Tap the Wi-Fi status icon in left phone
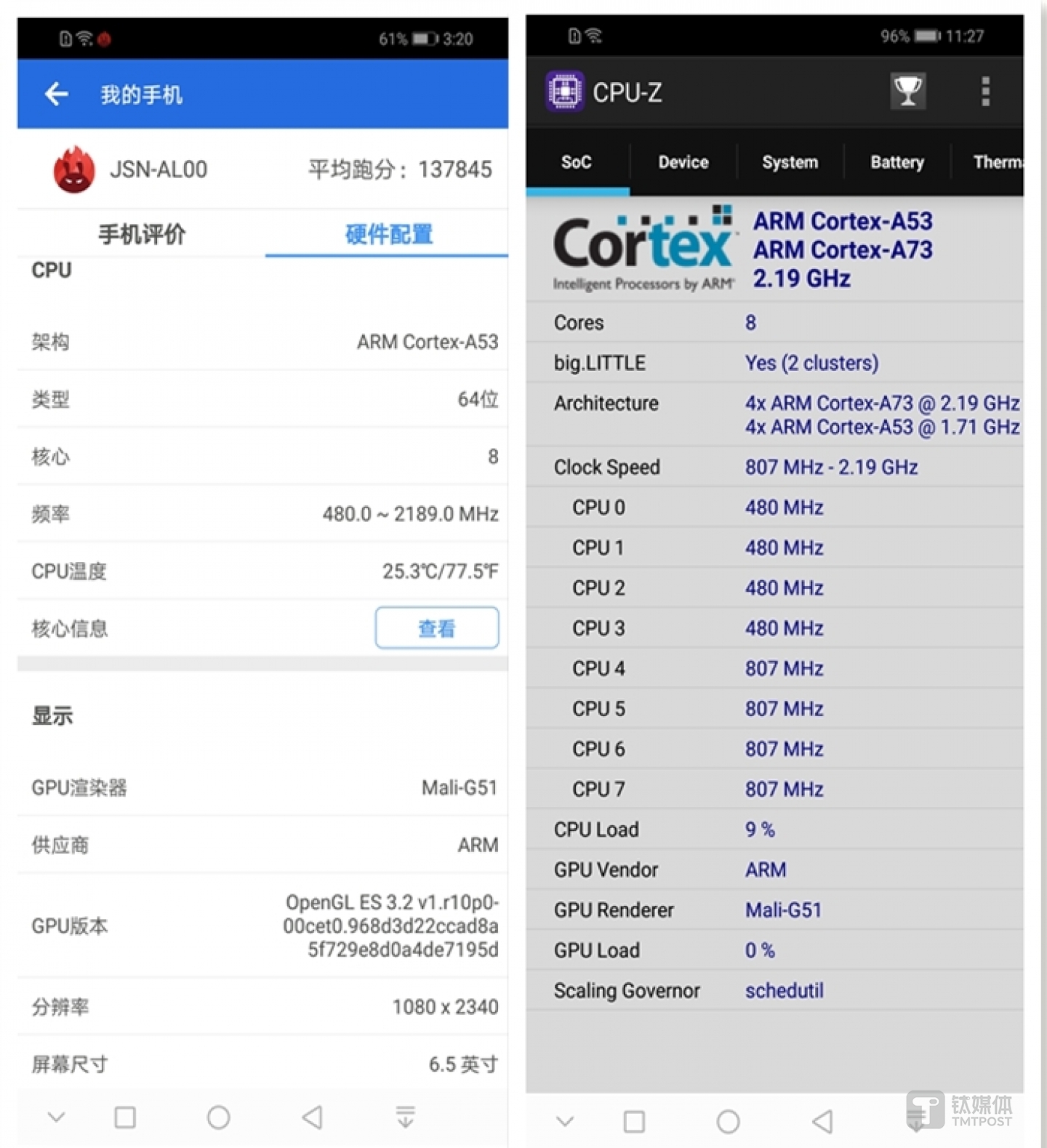Viewport: 1047px width, 1148px height. click(85, 38)
